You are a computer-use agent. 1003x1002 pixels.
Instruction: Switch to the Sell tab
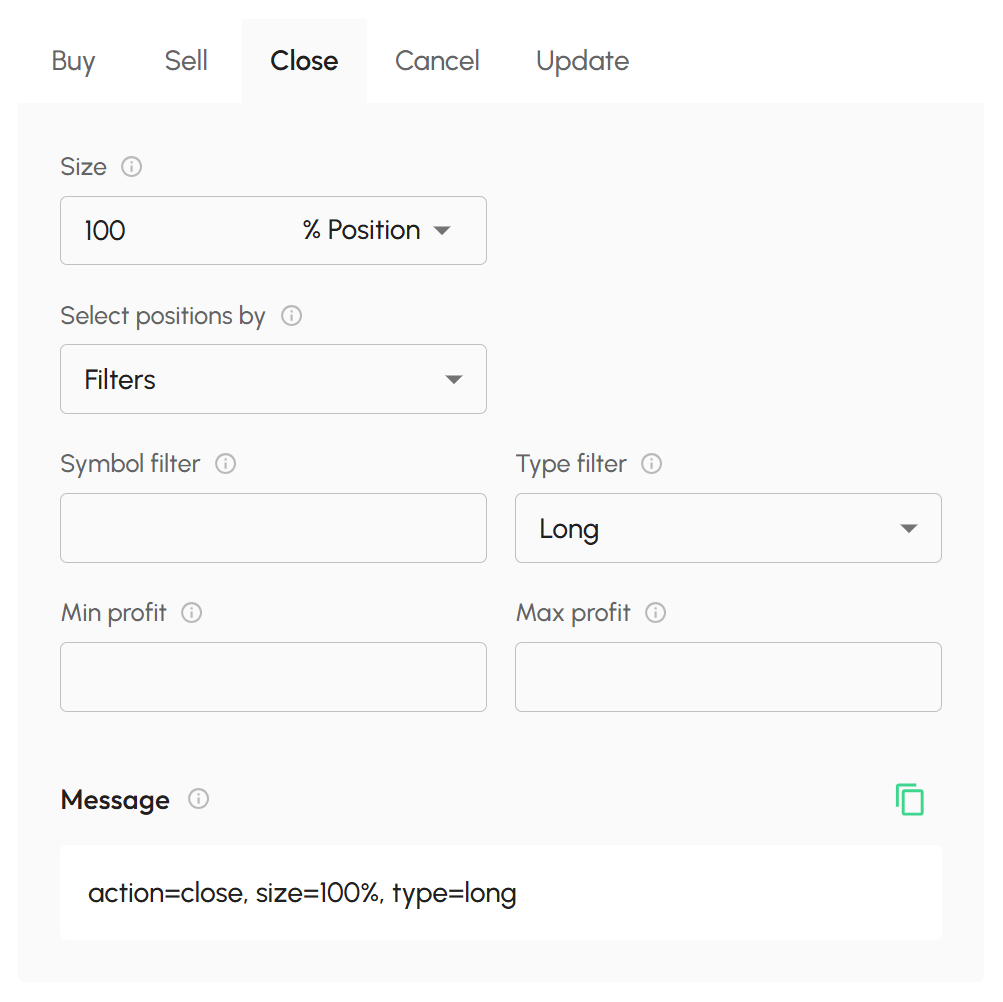click(x=186, y=61)
